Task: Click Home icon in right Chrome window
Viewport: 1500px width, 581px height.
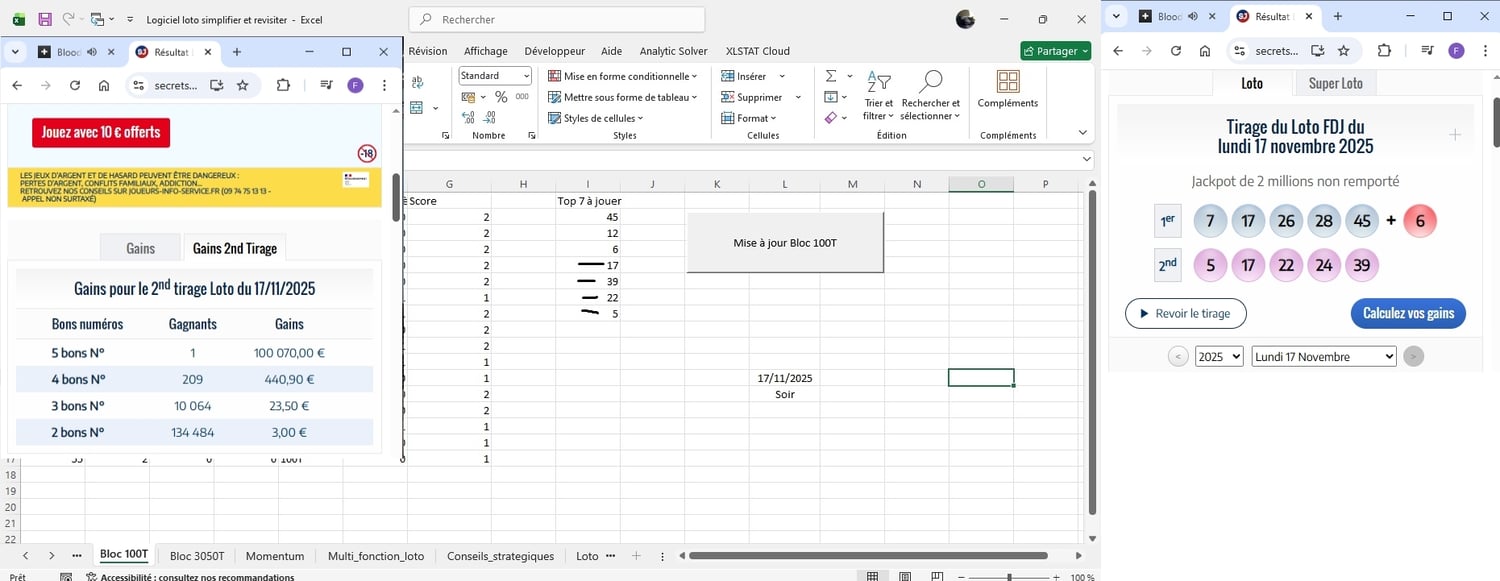Action: 1205,51
